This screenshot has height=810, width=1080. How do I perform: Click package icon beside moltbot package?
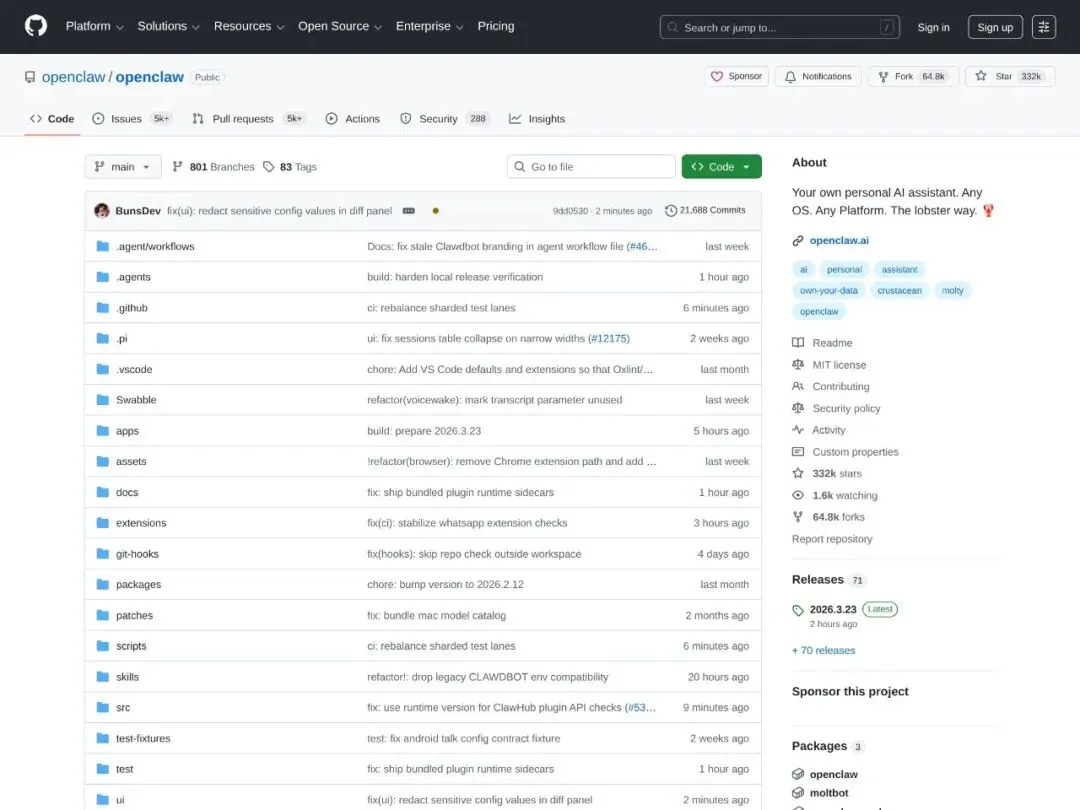[x=798, y=793]
